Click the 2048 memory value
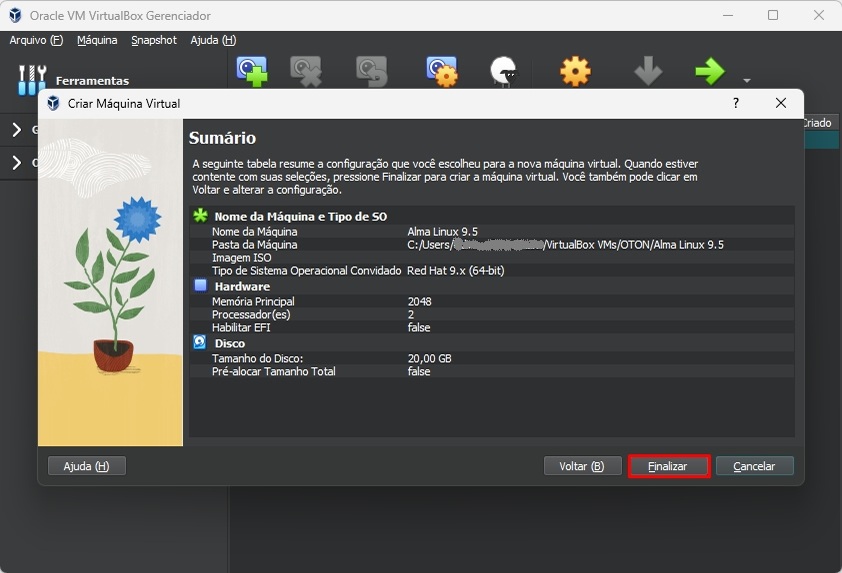Screen dimensions: 842x573 coord(419,301)
